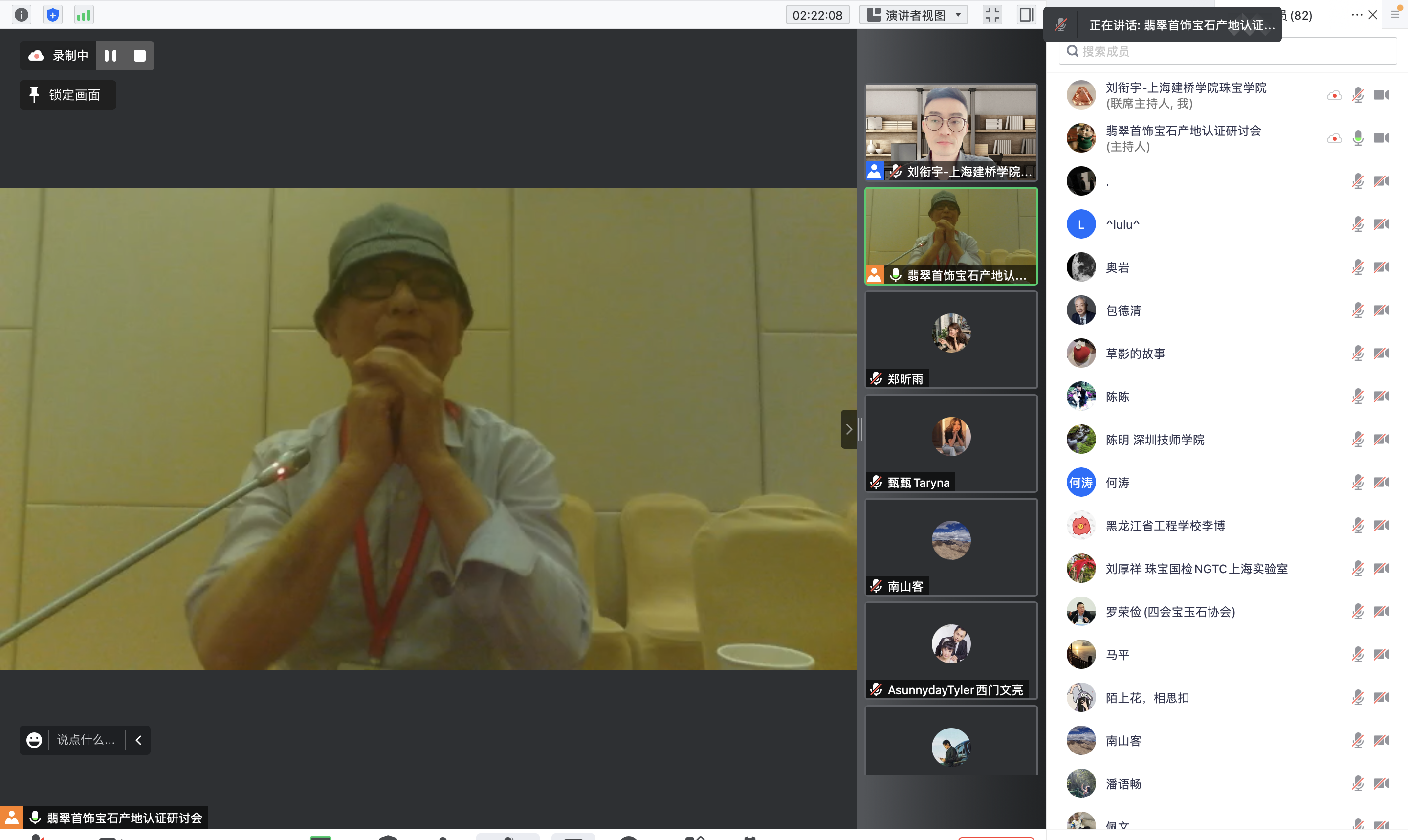Click the exit full screen icon
Screen dimensions: 1408x840
pyautogui.click(x=992, y=15)
